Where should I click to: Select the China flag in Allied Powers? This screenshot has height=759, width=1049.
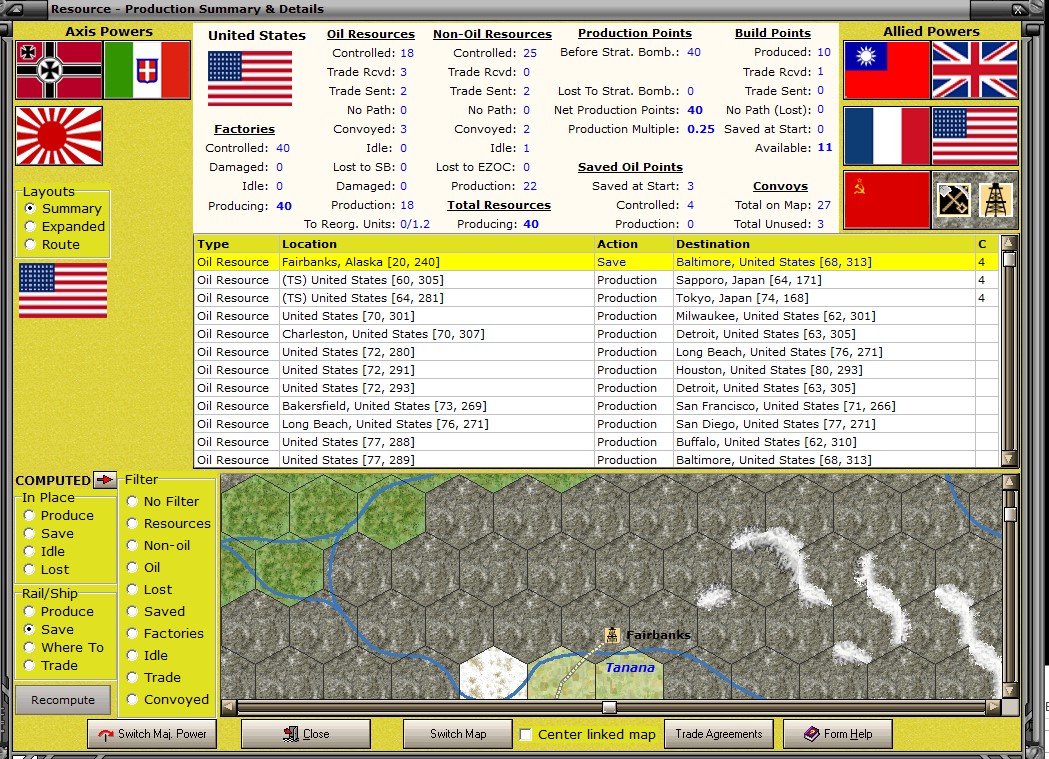coord(887,70)
